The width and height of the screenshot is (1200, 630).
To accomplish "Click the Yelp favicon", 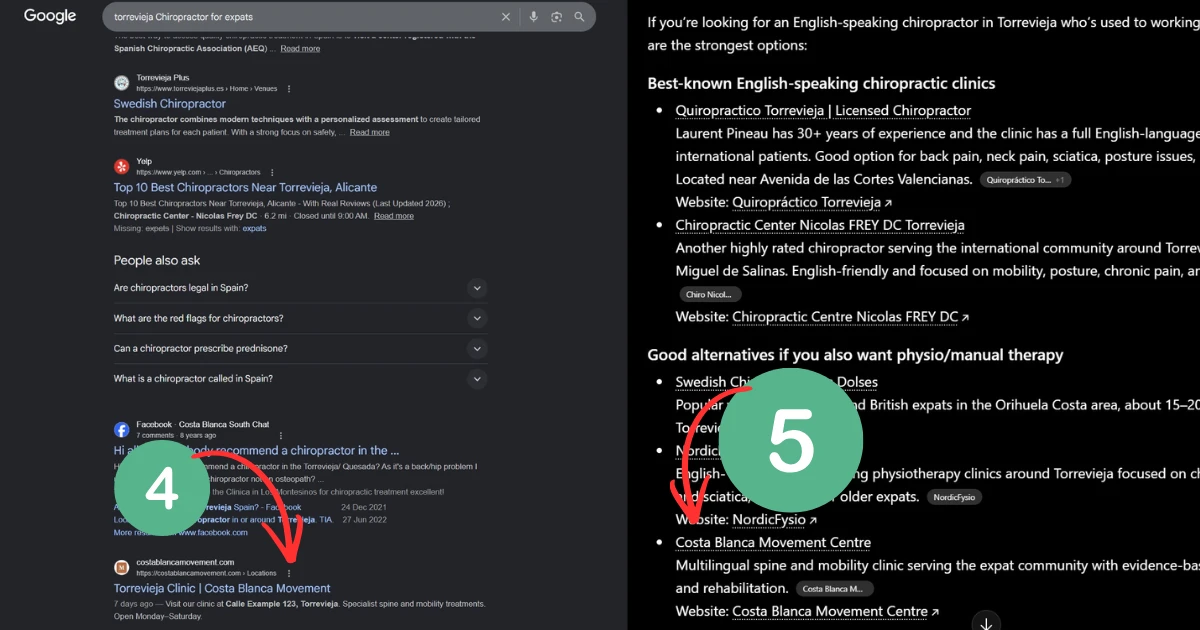I will coord(121,166).
